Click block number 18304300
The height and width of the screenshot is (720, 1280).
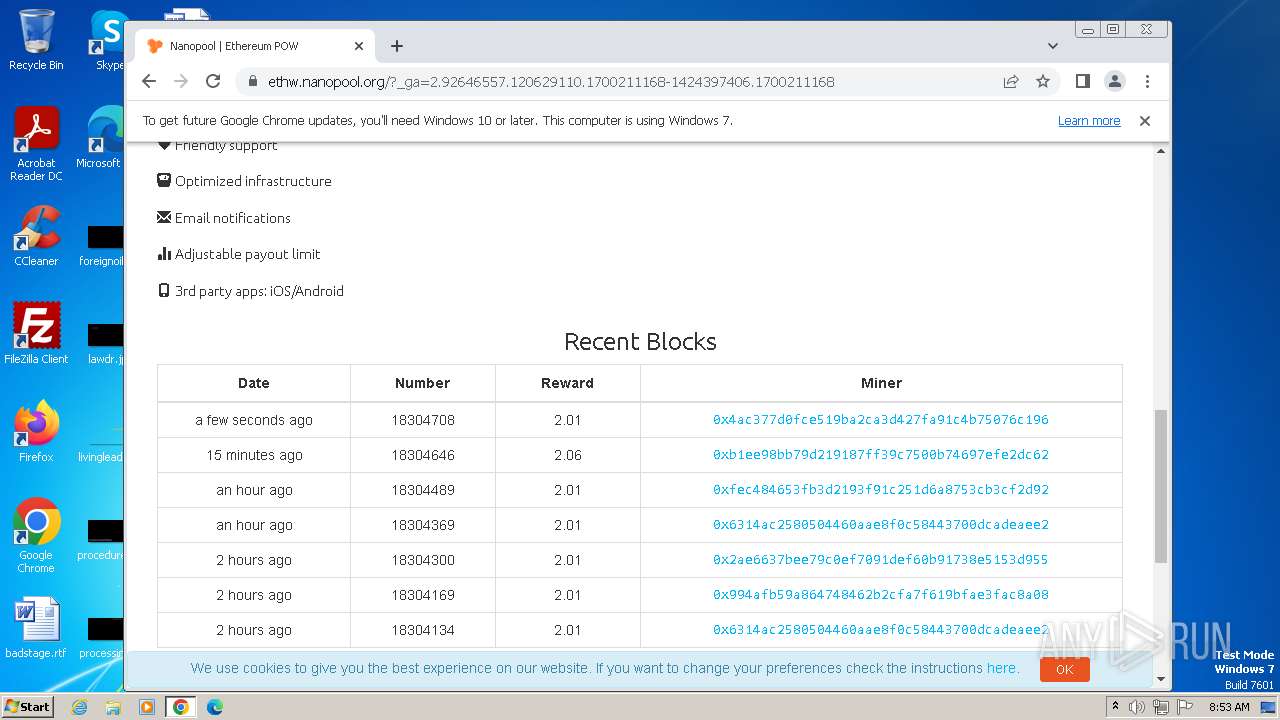coord(423,560)
